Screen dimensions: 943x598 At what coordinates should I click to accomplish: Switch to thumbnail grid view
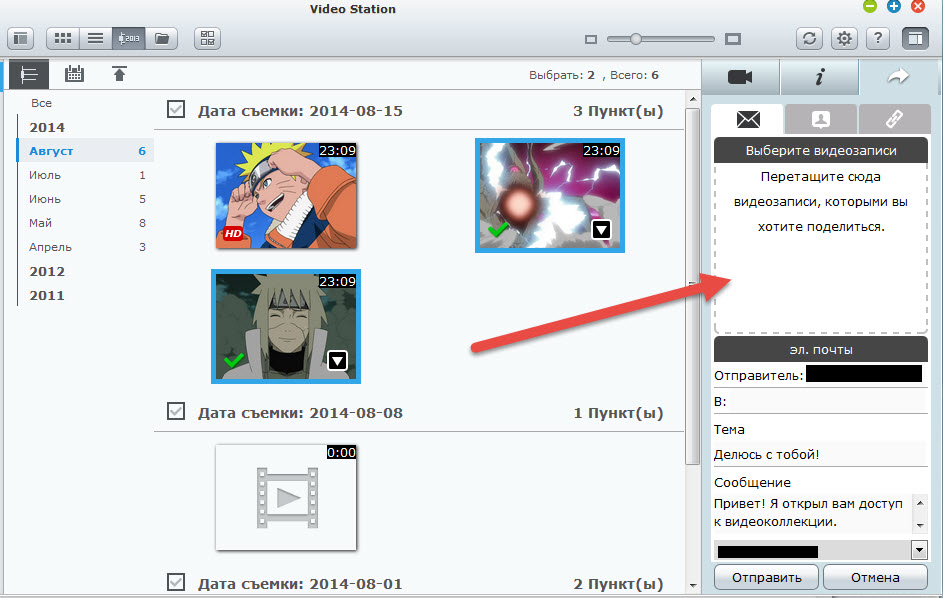63,39
